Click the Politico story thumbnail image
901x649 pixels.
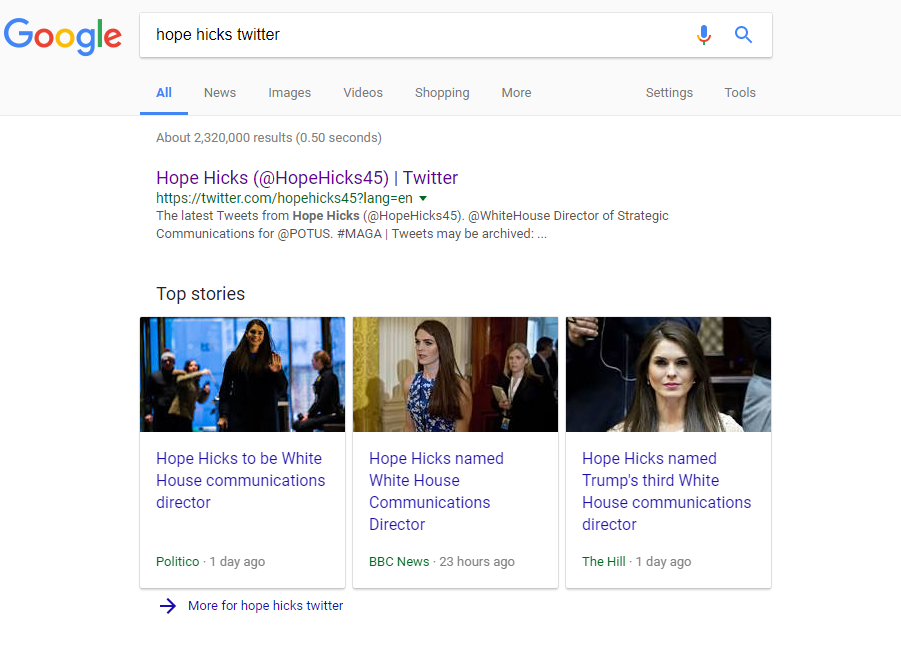coord(242,374)
